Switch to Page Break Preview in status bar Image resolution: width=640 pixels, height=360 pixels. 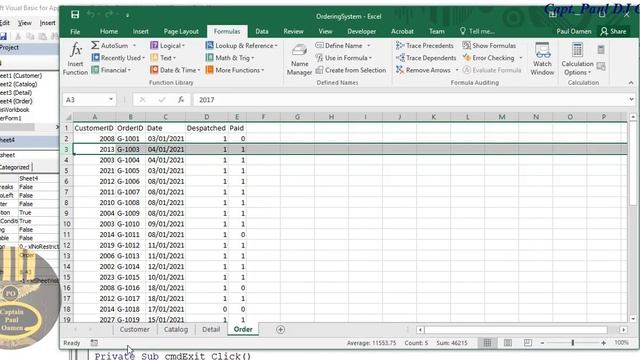click(x=528, y=343)
